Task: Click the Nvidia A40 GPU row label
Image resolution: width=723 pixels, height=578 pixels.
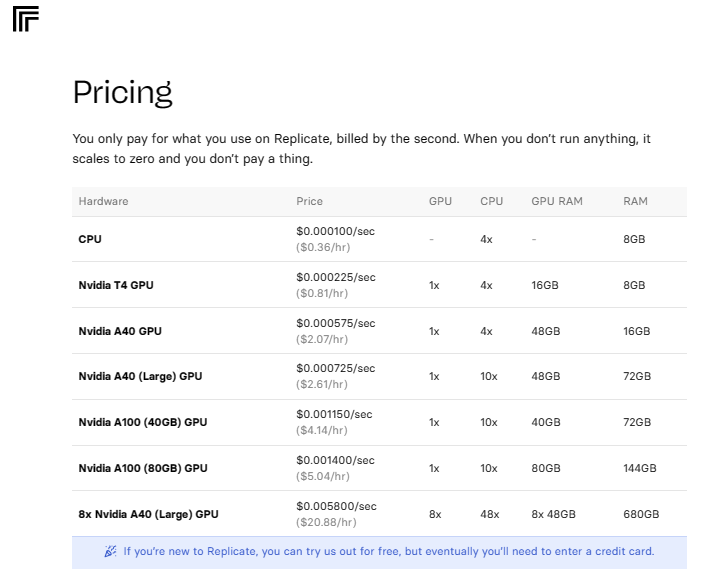Action: coord(120,331)
